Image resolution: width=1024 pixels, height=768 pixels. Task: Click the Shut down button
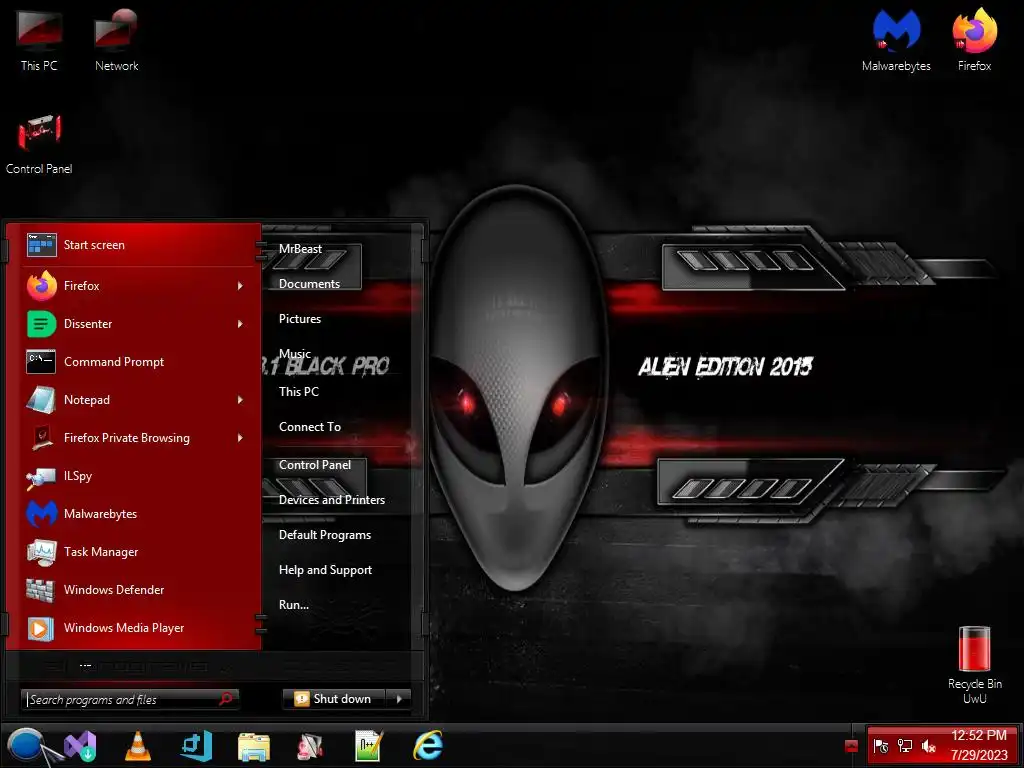pos(335,699)
